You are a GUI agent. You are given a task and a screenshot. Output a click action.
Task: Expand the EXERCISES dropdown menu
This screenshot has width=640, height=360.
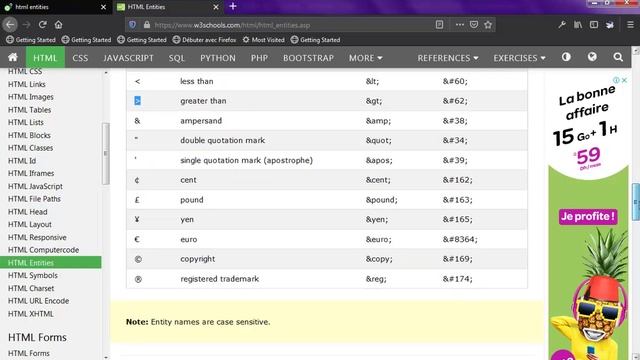519,58
